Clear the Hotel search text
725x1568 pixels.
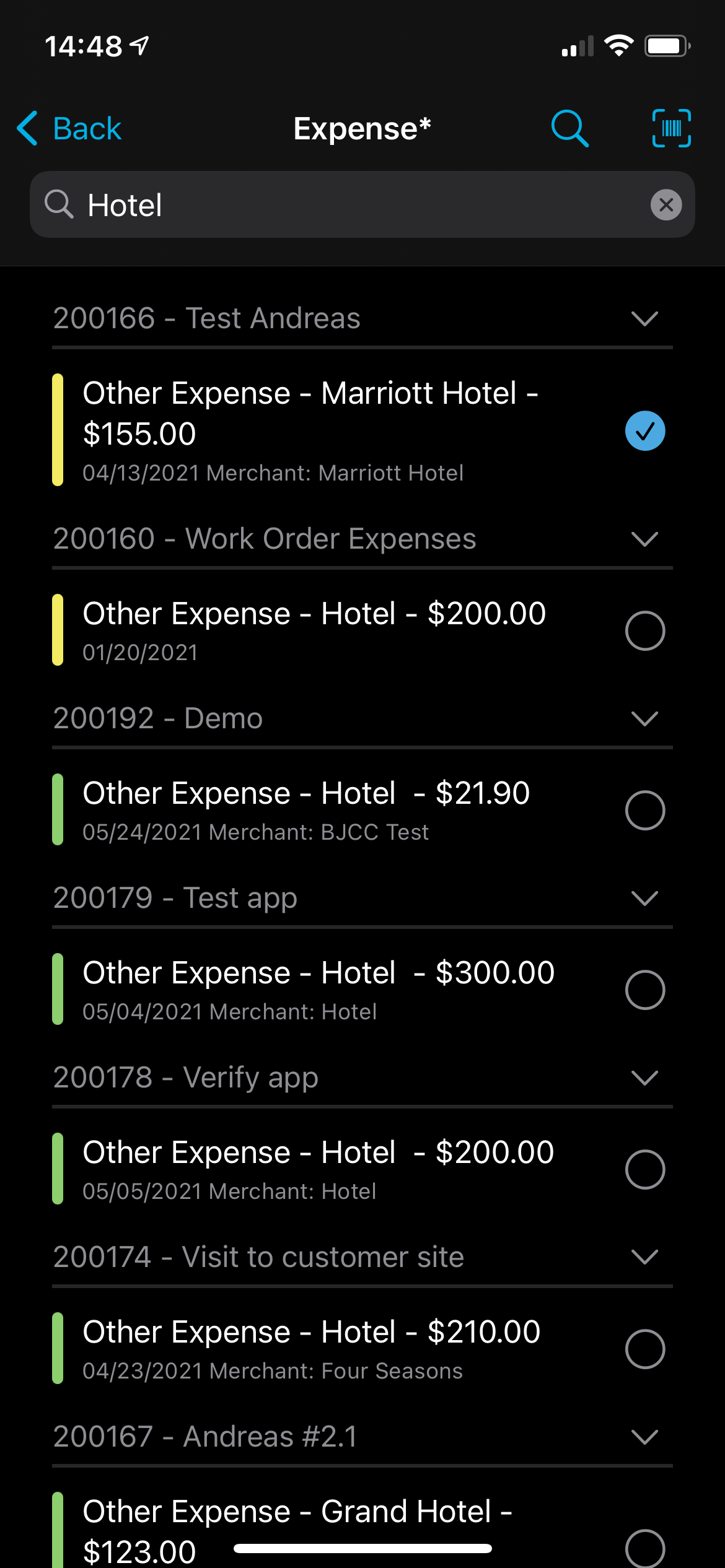[x=666, y=205]
